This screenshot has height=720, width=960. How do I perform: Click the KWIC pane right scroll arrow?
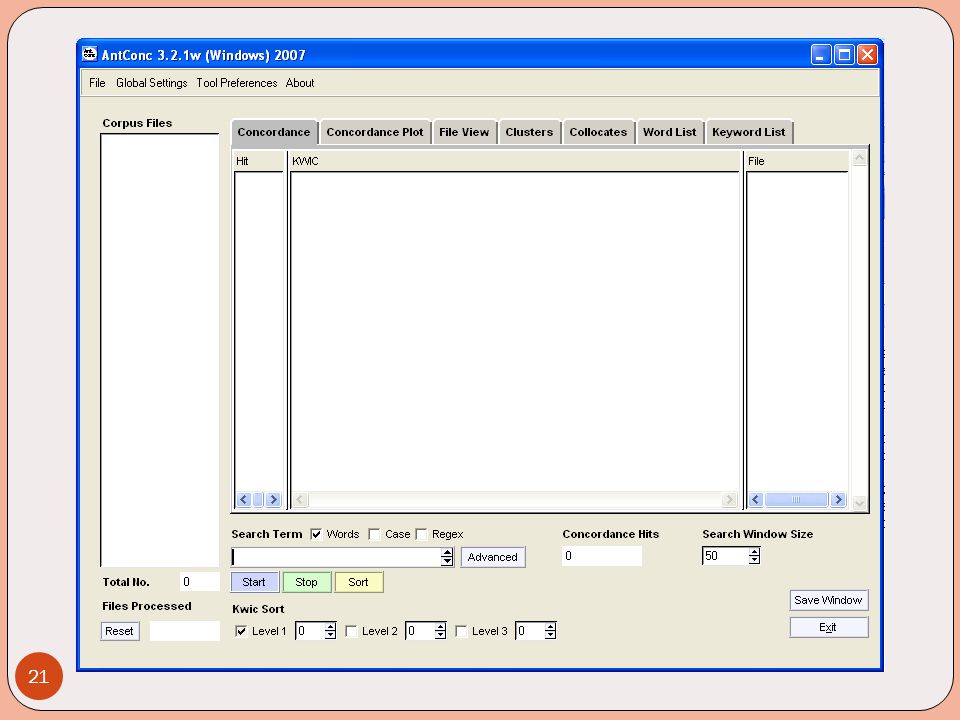(729, 500)
